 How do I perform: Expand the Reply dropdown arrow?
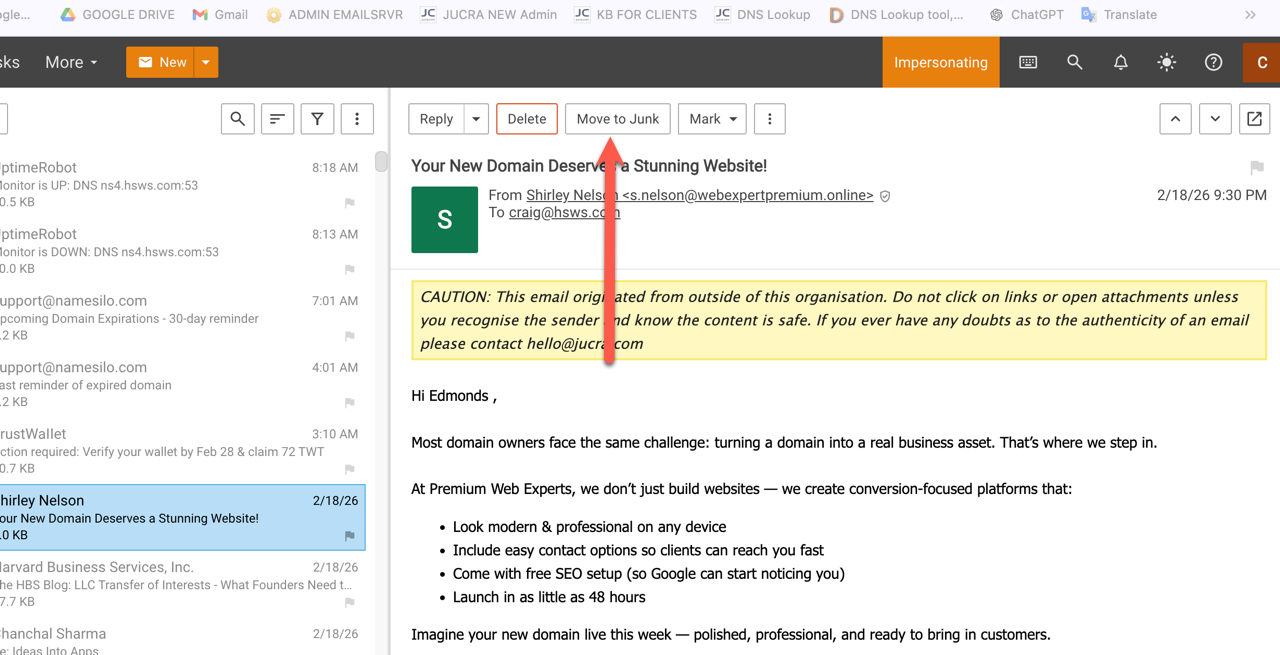pos(476,119)
